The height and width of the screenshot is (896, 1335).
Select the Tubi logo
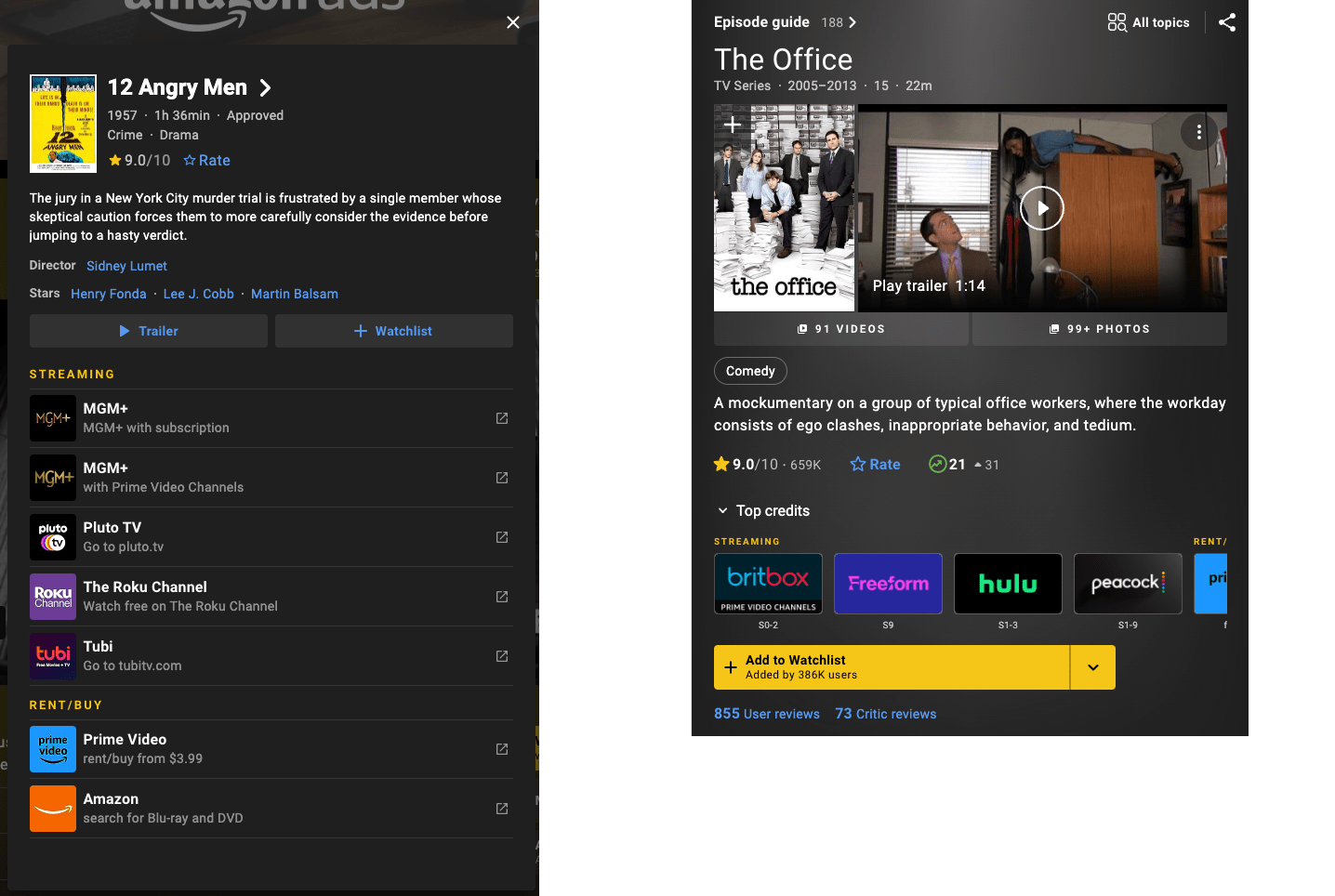(x=53, y=656)
